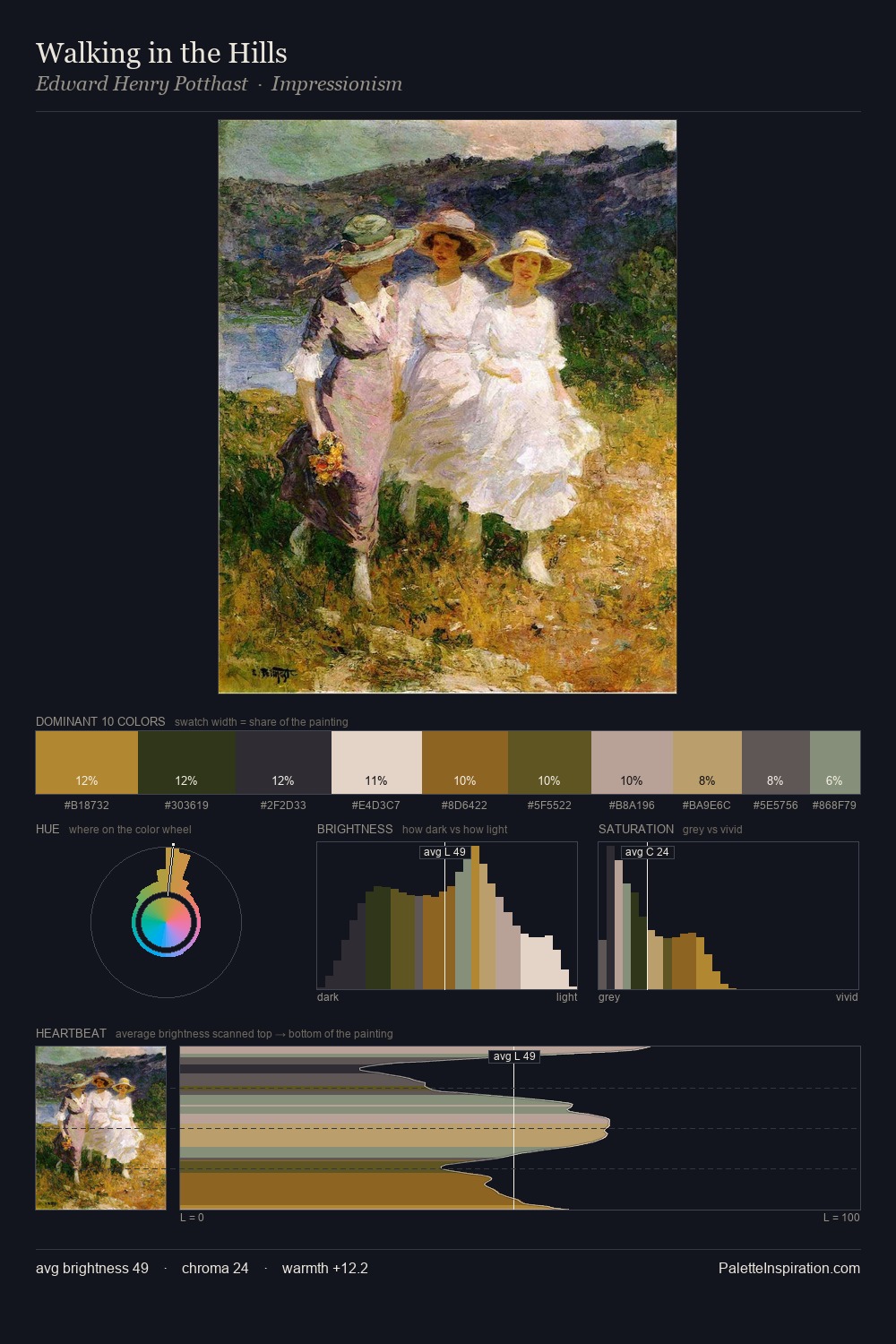Click the avg brightness 49 footer stat

[92, 1268]
